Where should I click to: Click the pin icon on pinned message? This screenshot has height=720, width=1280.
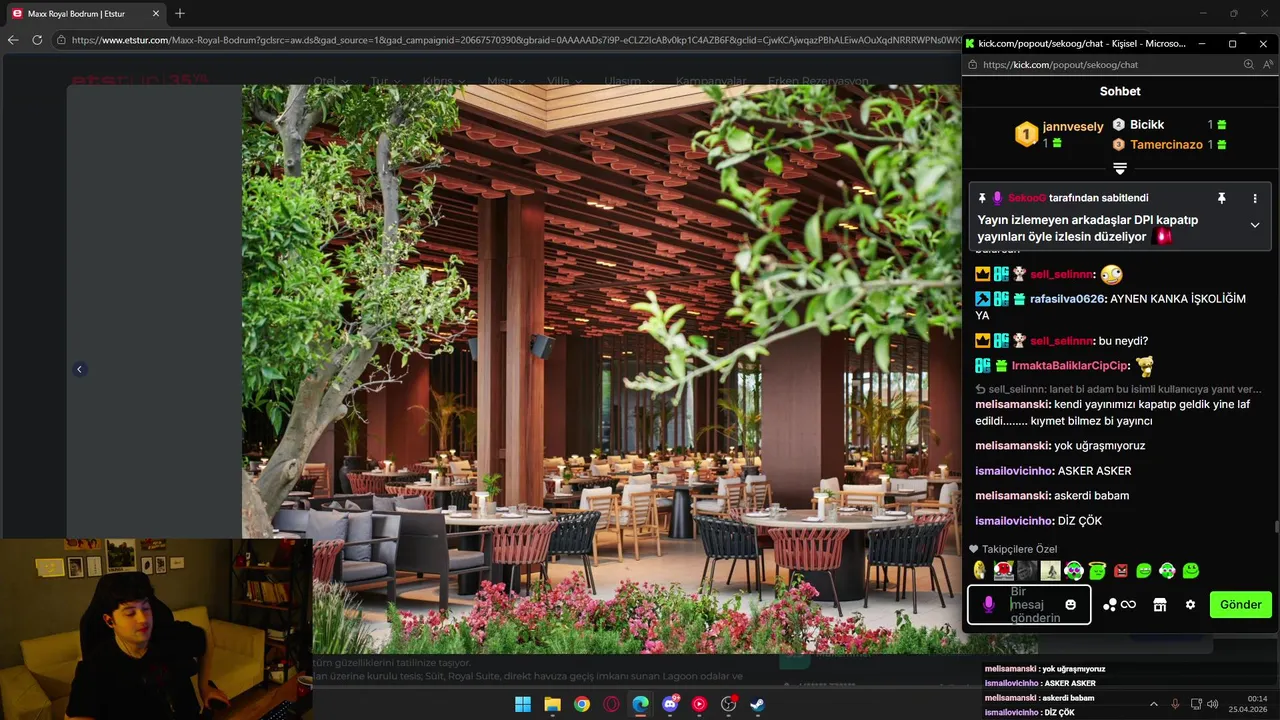[1221, 198]
